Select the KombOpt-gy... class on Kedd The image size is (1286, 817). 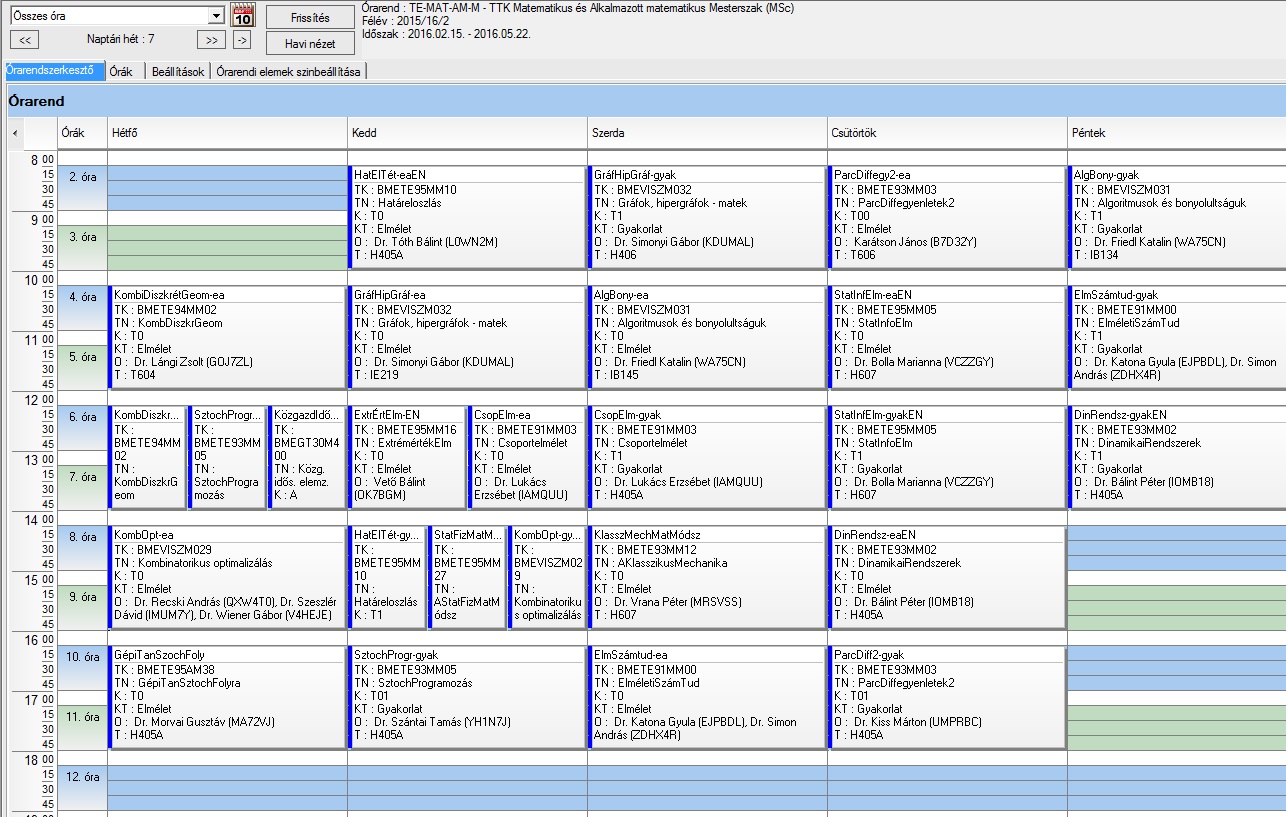(x=547, y=577)
